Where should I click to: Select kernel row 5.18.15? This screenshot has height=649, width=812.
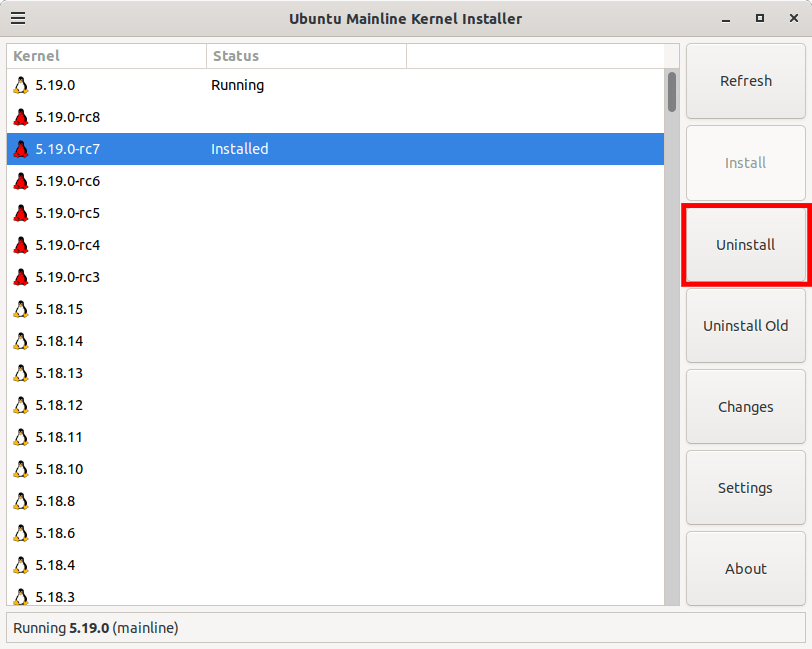335,309
